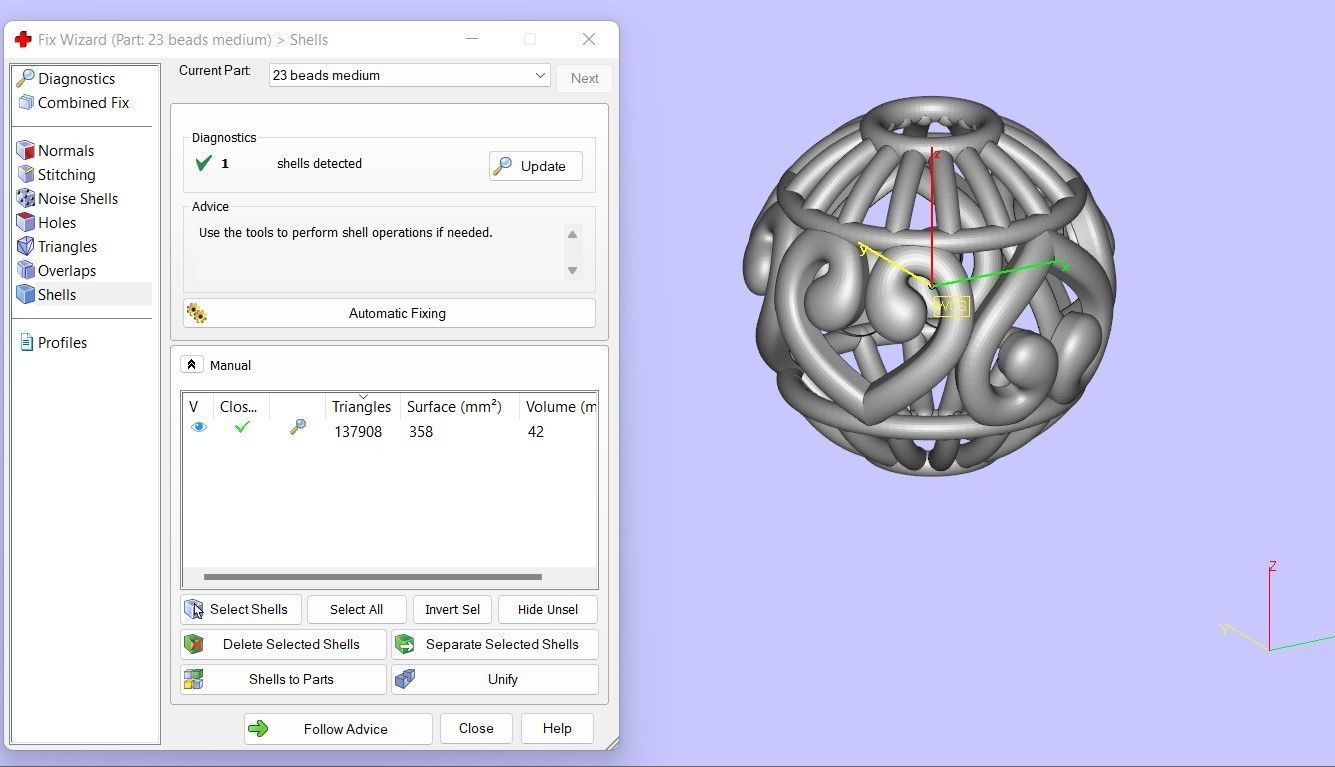
Task: Click the 3D bead model in viewport
Action: [x=929, y=285]
